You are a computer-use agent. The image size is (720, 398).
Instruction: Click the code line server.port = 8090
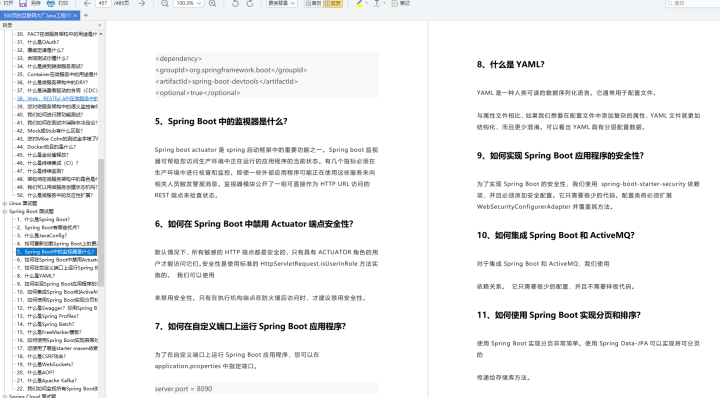pyautogui.click(x=184, y=389)
